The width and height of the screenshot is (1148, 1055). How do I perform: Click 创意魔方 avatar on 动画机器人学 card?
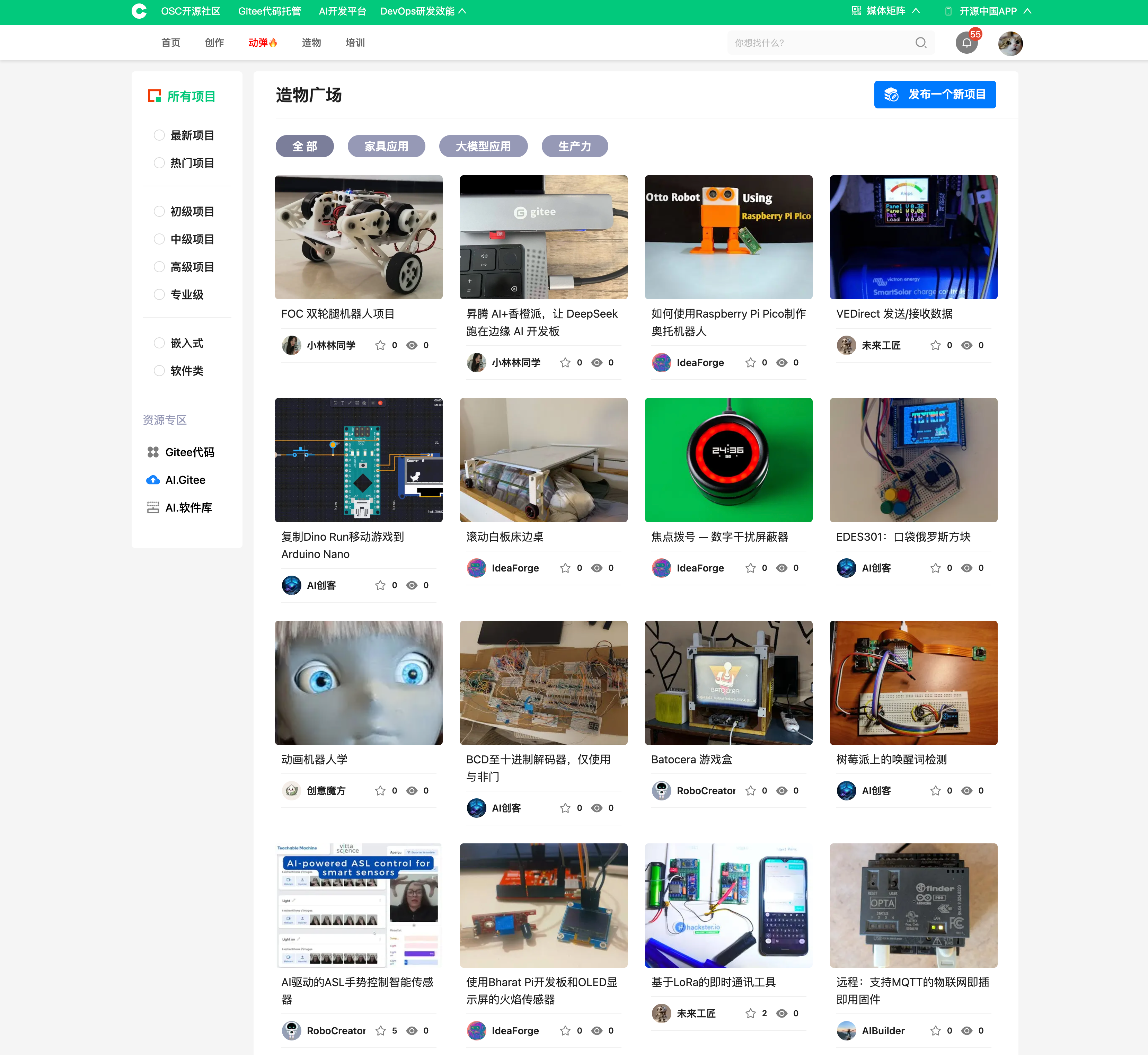(291, 791)
